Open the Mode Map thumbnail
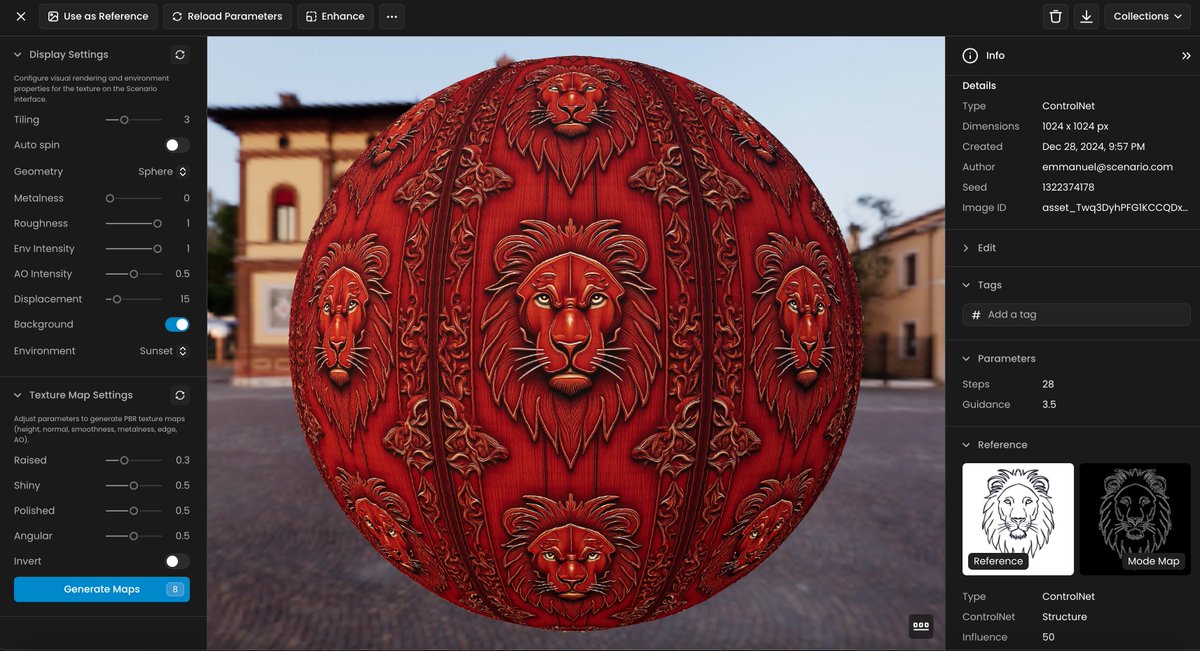The width and height of the screenshot is (1200, 651). click(x=1135, y=519)
